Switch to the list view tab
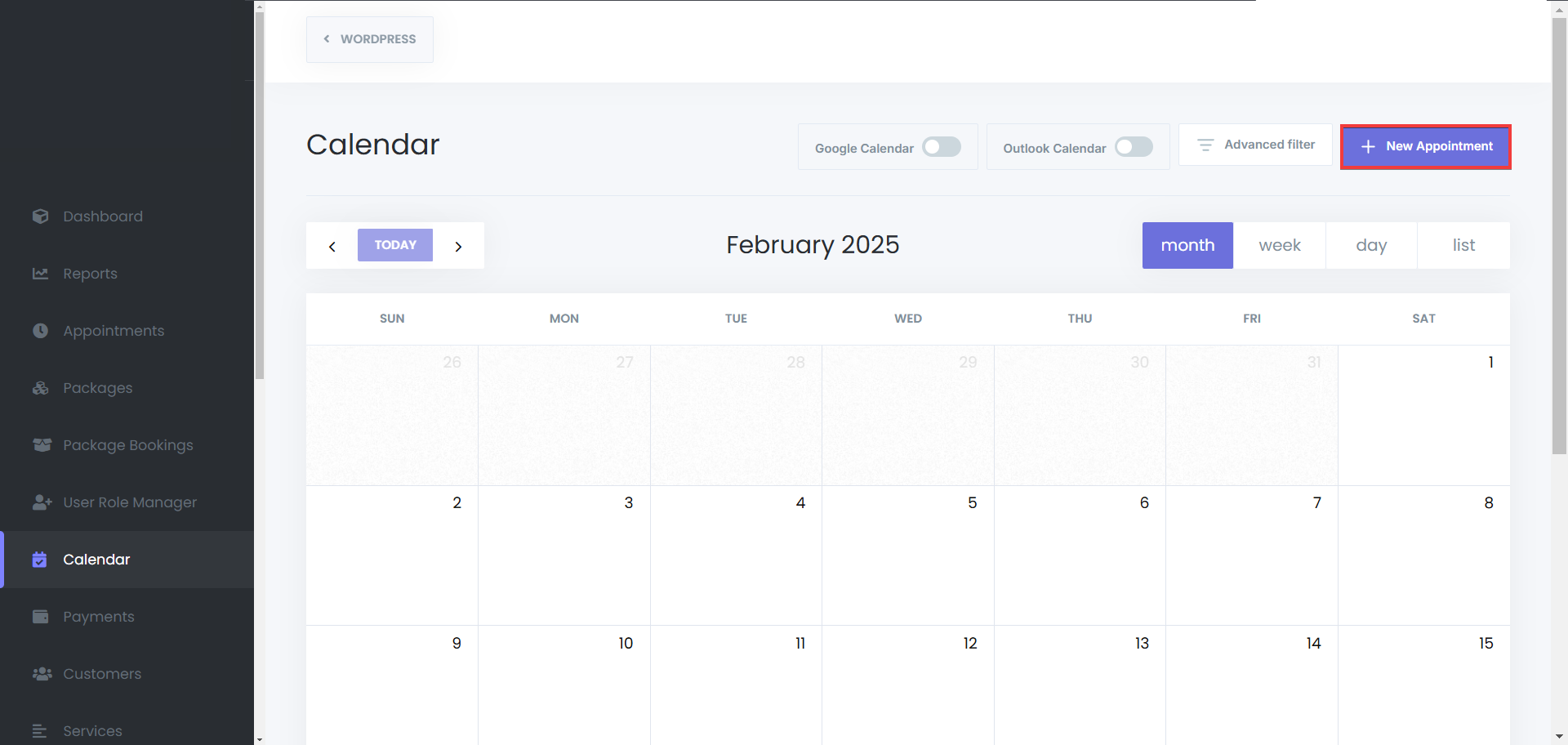 coord(1463,246)
